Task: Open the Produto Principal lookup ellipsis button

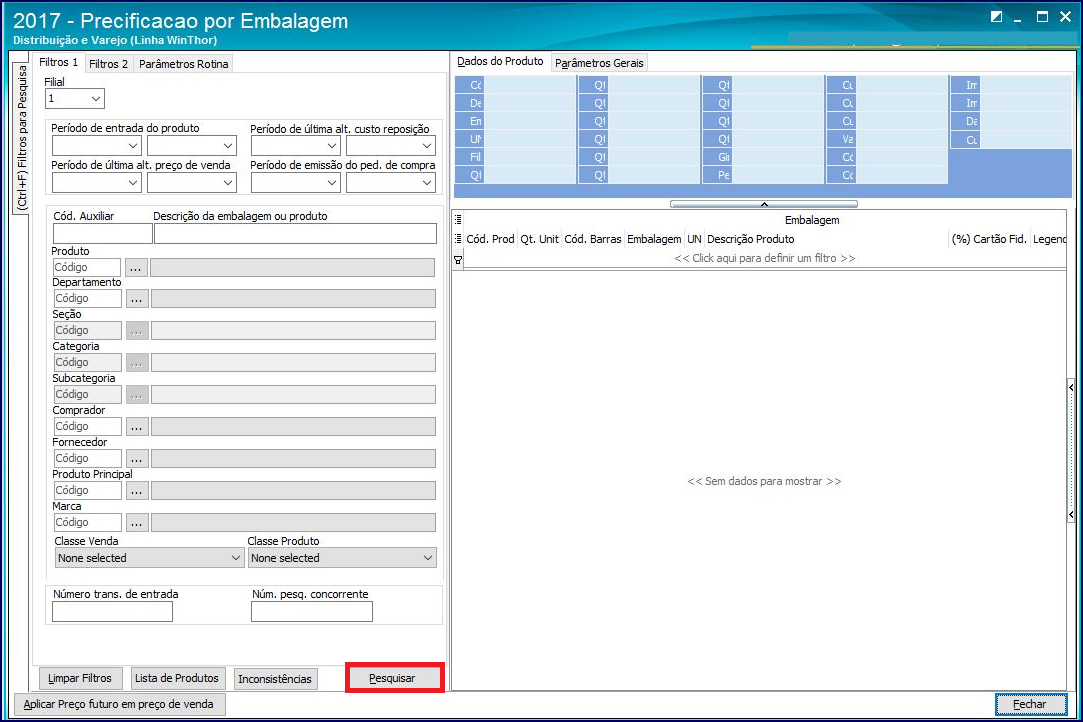Action: 137,491
